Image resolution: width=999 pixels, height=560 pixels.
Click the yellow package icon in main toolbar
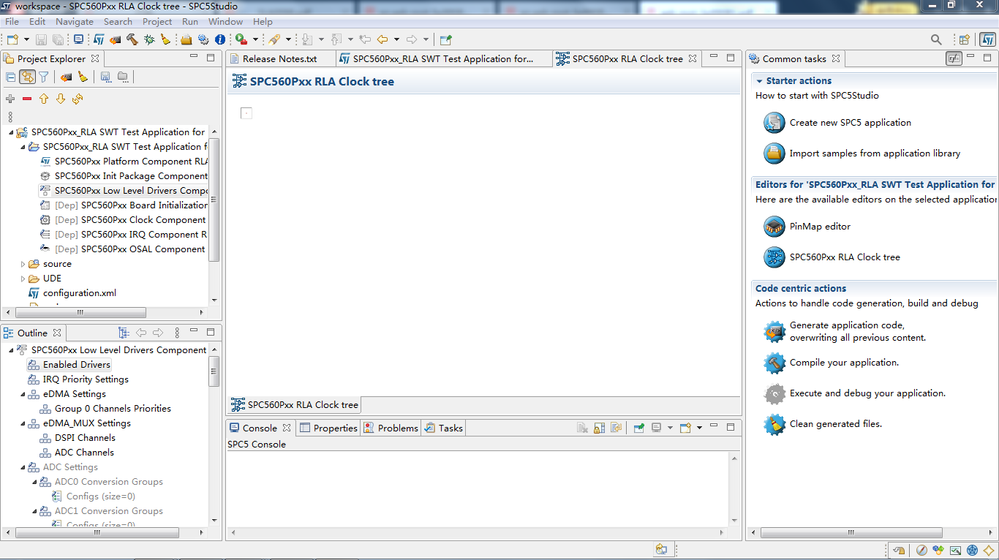186,39
